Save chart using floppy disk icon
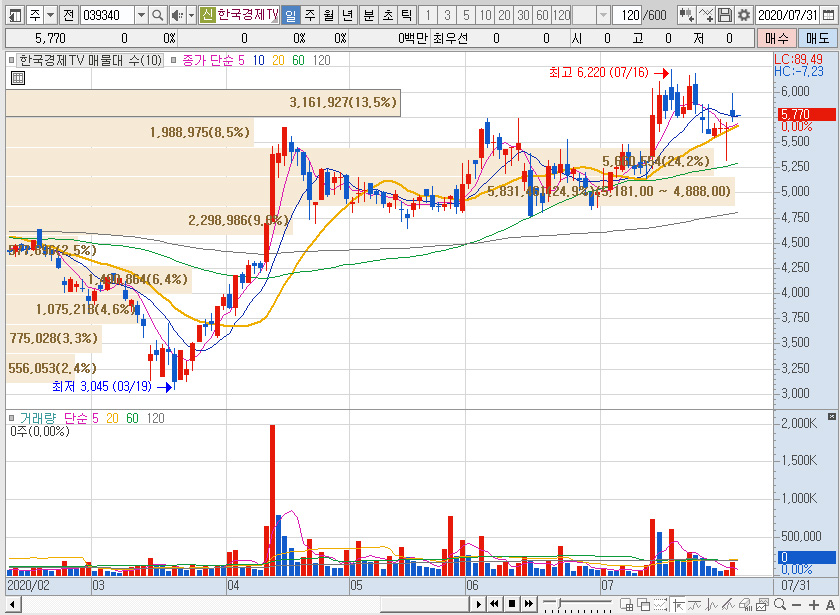The image size is (840, 615). 725,15
